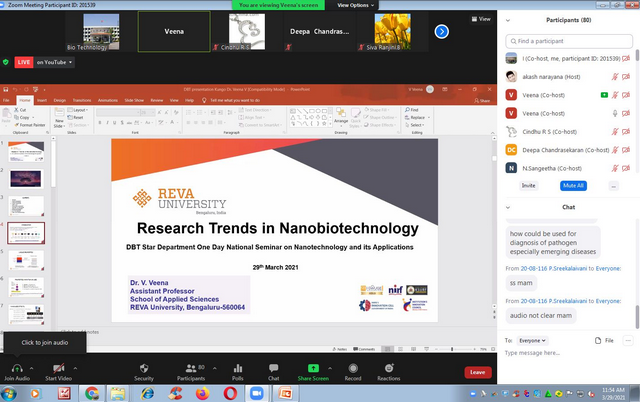
Task: Click the blue next-video arrow
Action: (x=442, y=31)
